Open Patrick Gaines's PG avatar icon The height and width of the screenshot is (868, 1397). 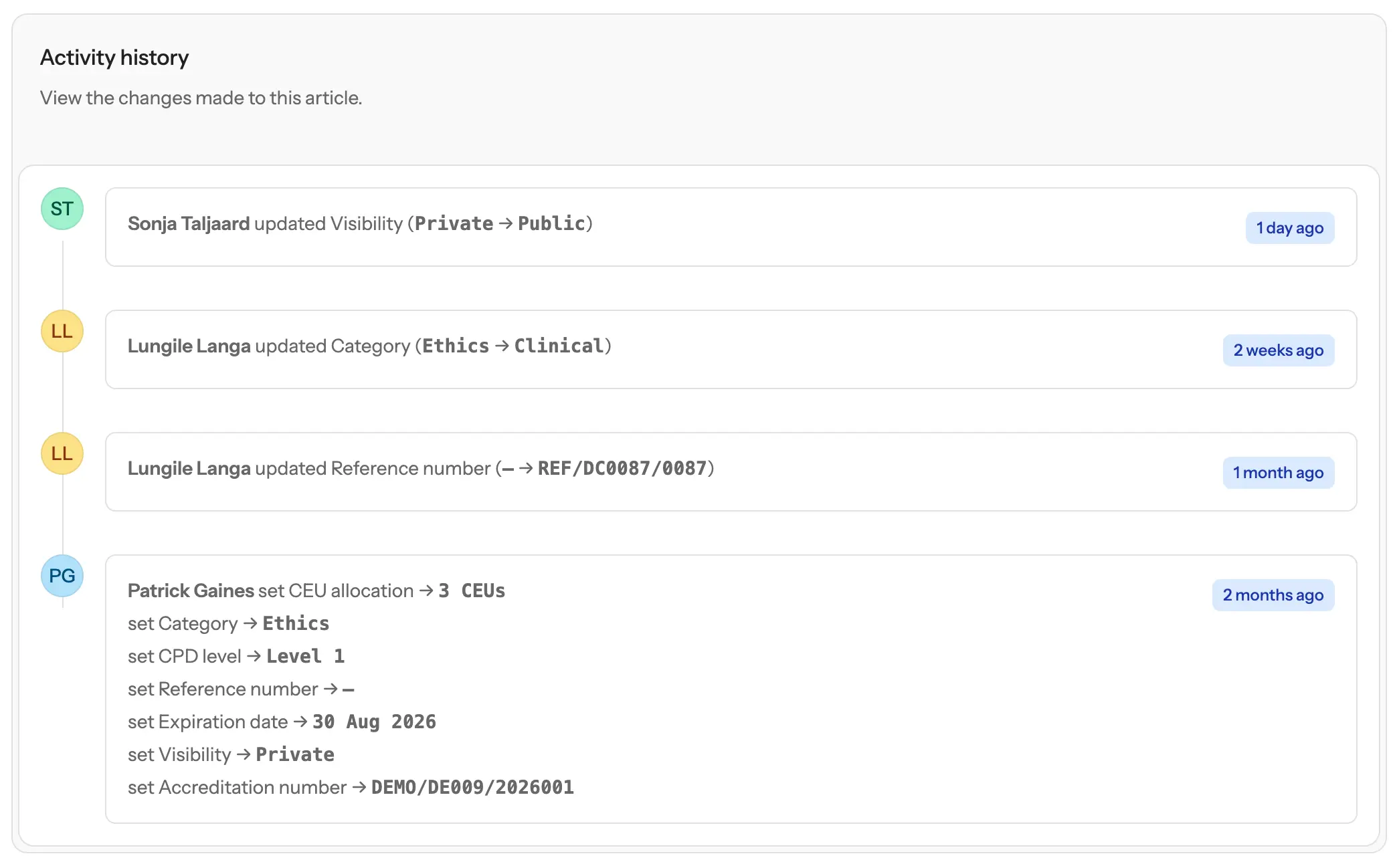click(62, 576)
